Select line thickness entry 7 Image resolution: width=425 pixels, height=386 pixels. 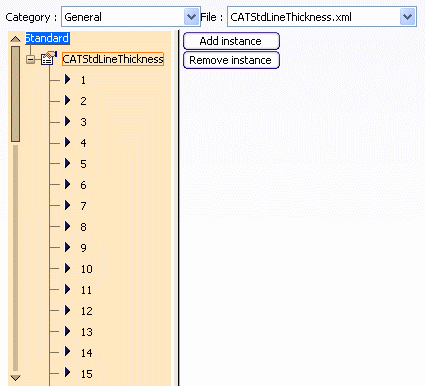pos(83,206)
